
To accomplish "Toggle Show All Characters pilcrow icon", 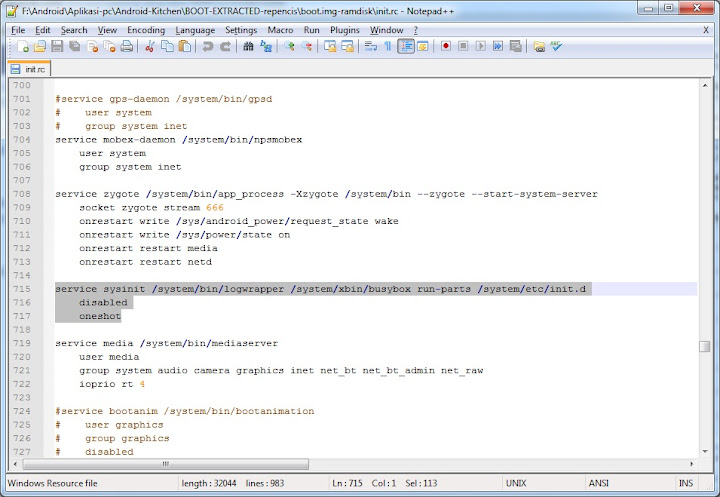I will pos(388,47).
